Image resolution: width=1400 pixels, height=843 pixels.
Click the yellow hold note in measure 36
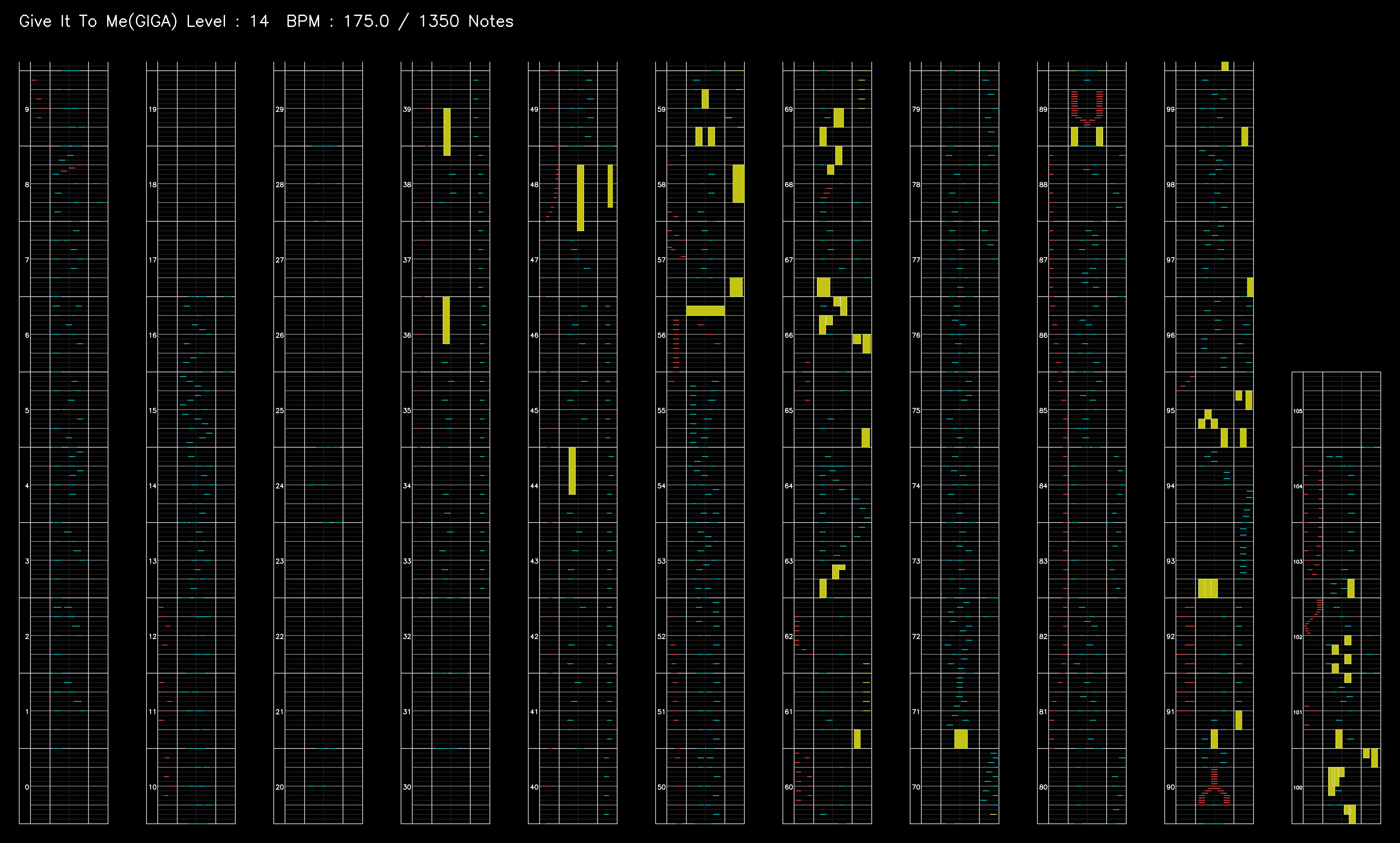point(446,320)
